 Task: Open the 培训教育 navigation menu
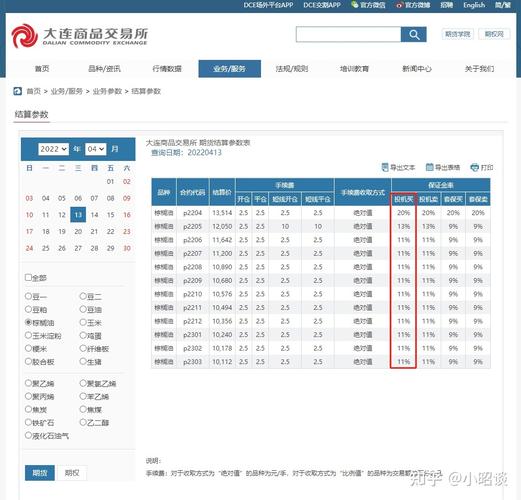click(x=354, y=69)
